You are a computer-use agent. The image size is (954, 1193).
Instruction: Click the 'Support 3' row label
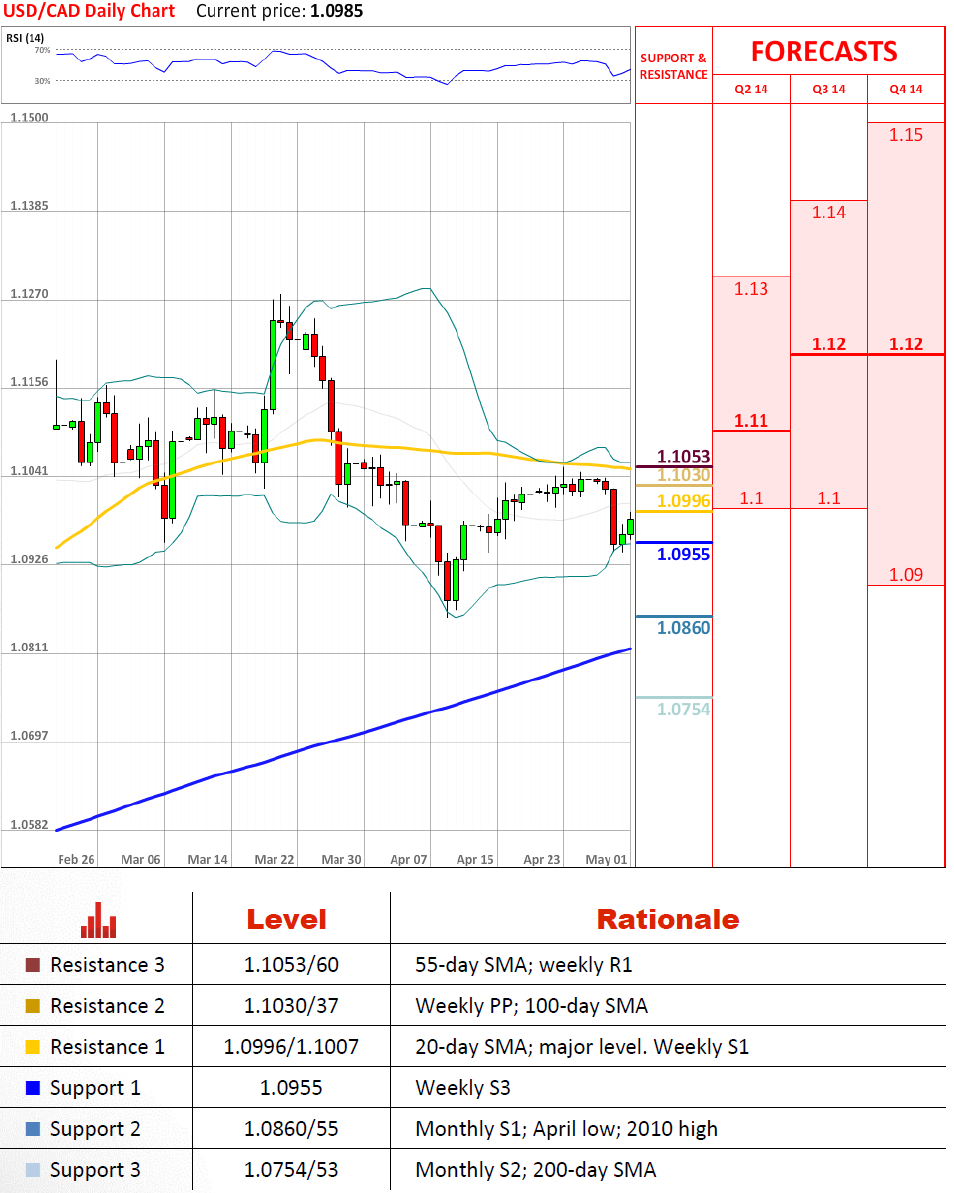click(95, 1171)
